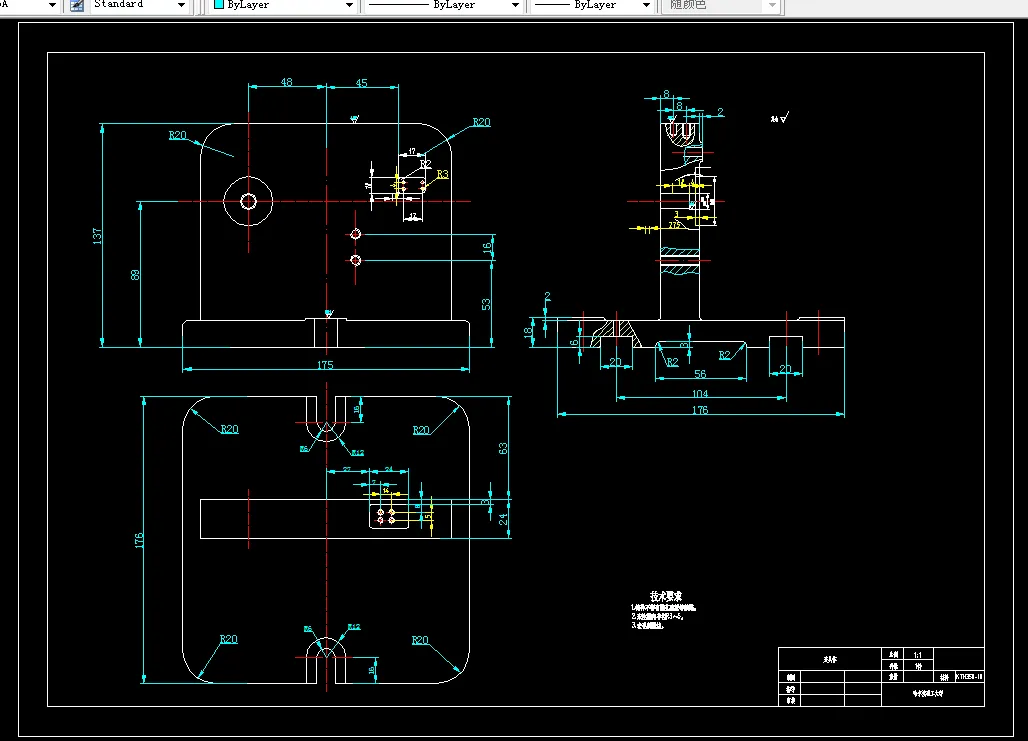
Task: Select the R20 label at top-left of front view
Action: tap(178, 135)
